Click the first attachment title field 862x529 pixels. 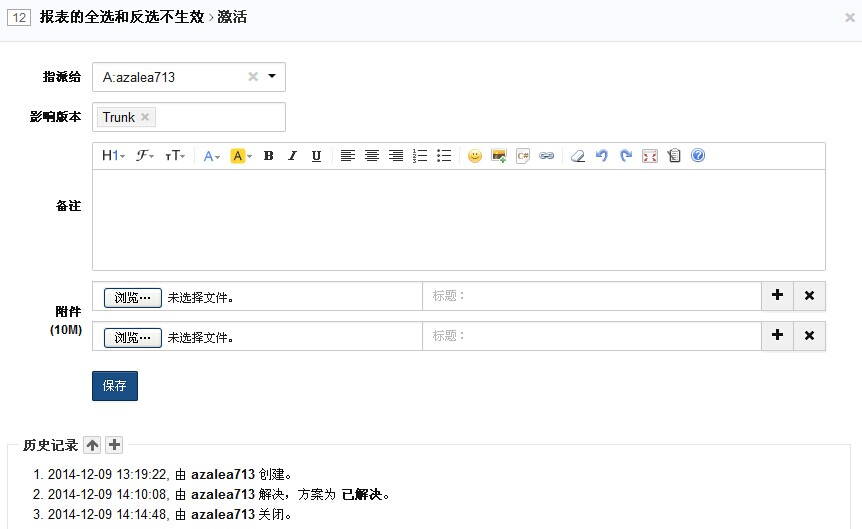[592, 296]
